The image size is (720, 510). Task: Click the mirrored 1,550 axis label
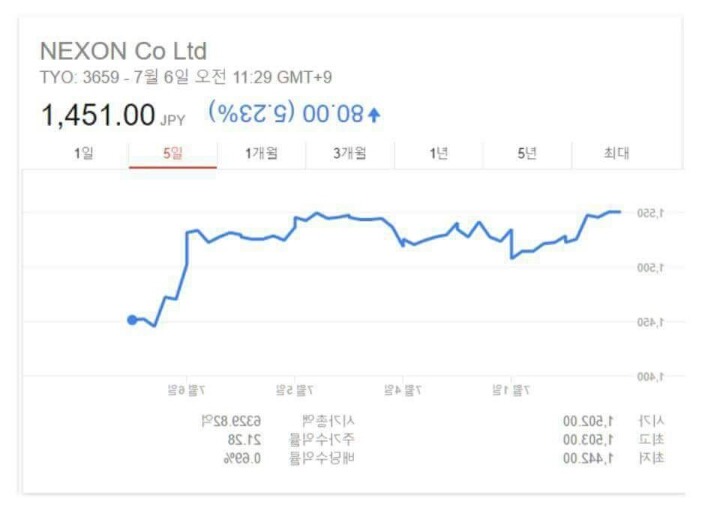651,213
